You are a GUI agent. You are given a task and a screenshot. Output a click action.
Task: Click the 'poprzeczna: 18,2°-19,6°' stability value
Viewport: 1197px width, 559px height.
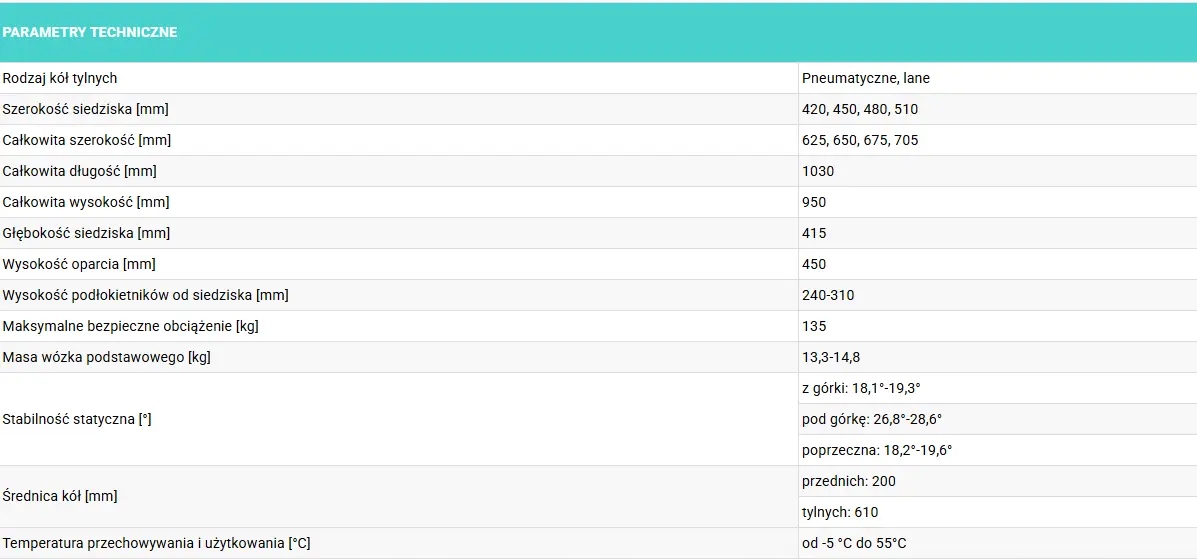[877, 450]
